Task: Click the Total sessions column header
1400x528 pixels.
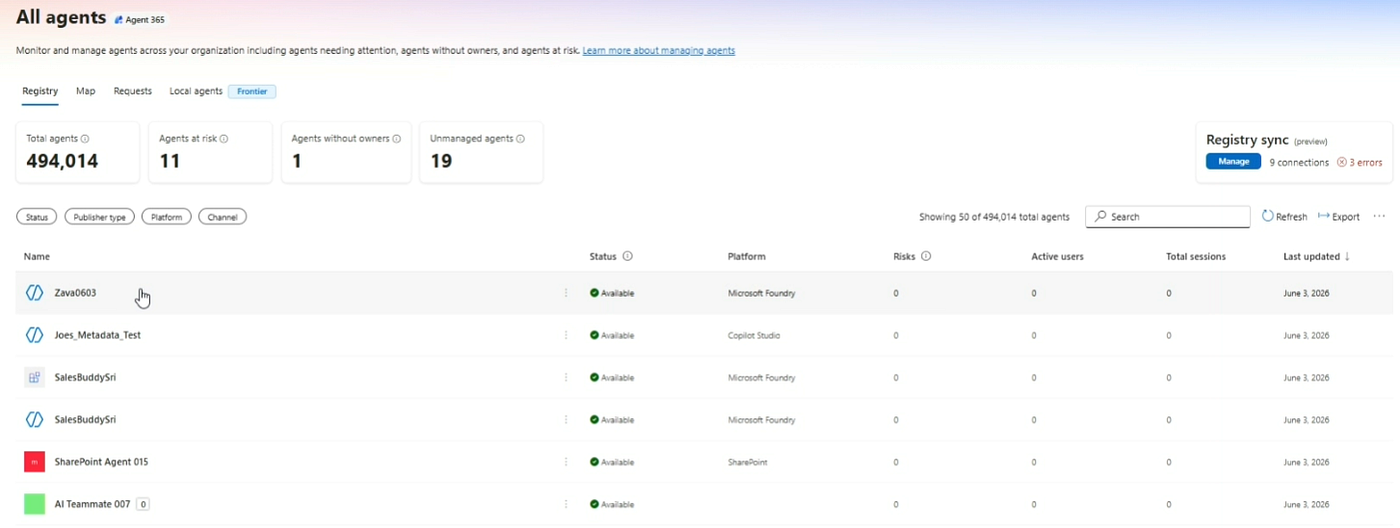Action: (x=1196, y=256)
